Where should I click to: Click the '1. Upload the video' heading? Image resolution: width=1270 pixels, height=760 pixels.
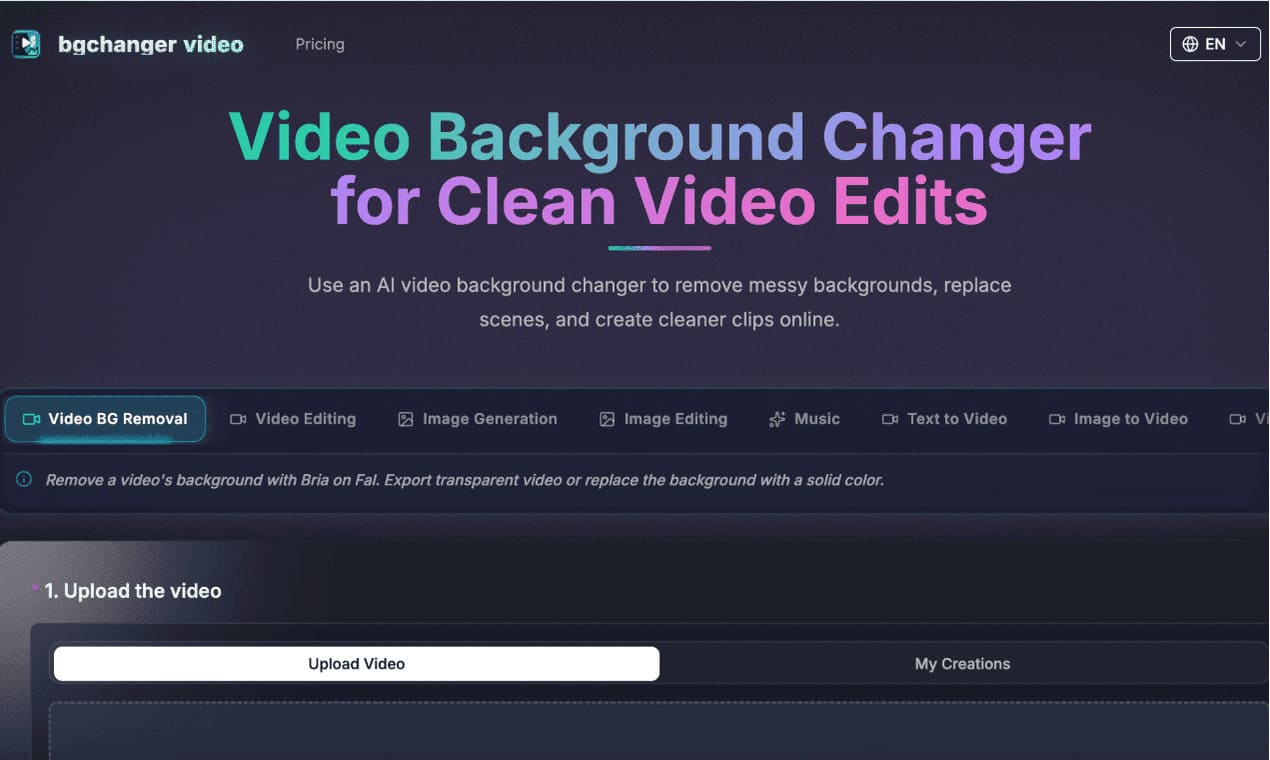[x=133, y=591]
